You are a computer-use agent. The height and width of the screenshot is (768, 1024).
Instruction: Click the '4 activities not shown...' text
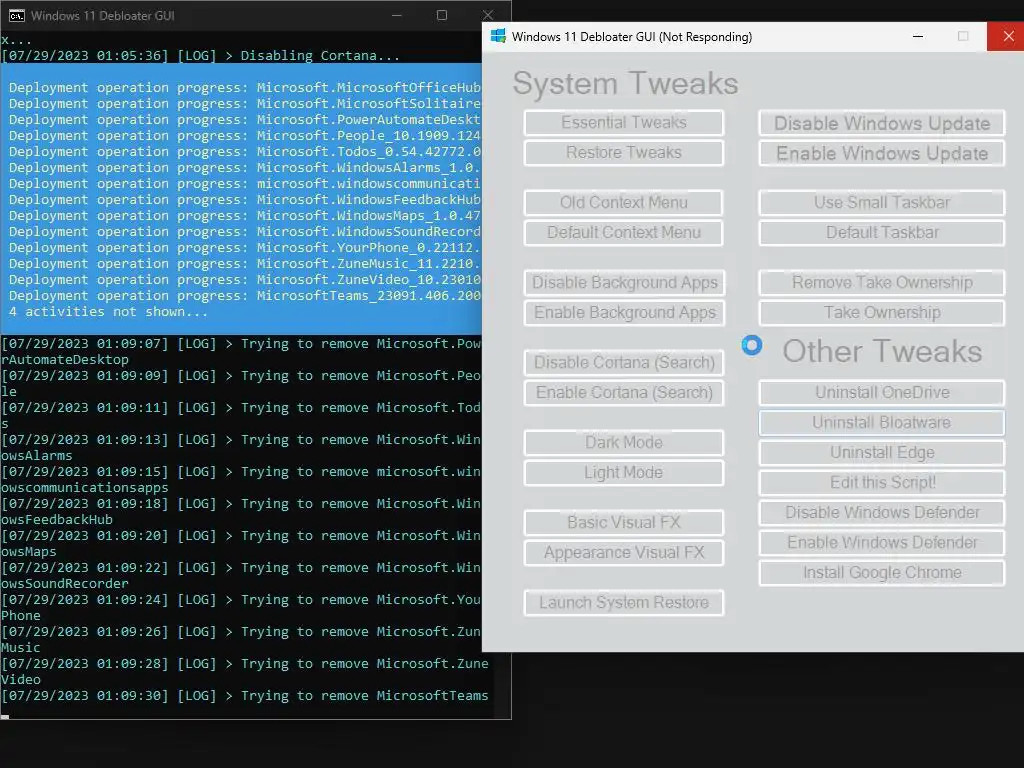coord(108,312)
